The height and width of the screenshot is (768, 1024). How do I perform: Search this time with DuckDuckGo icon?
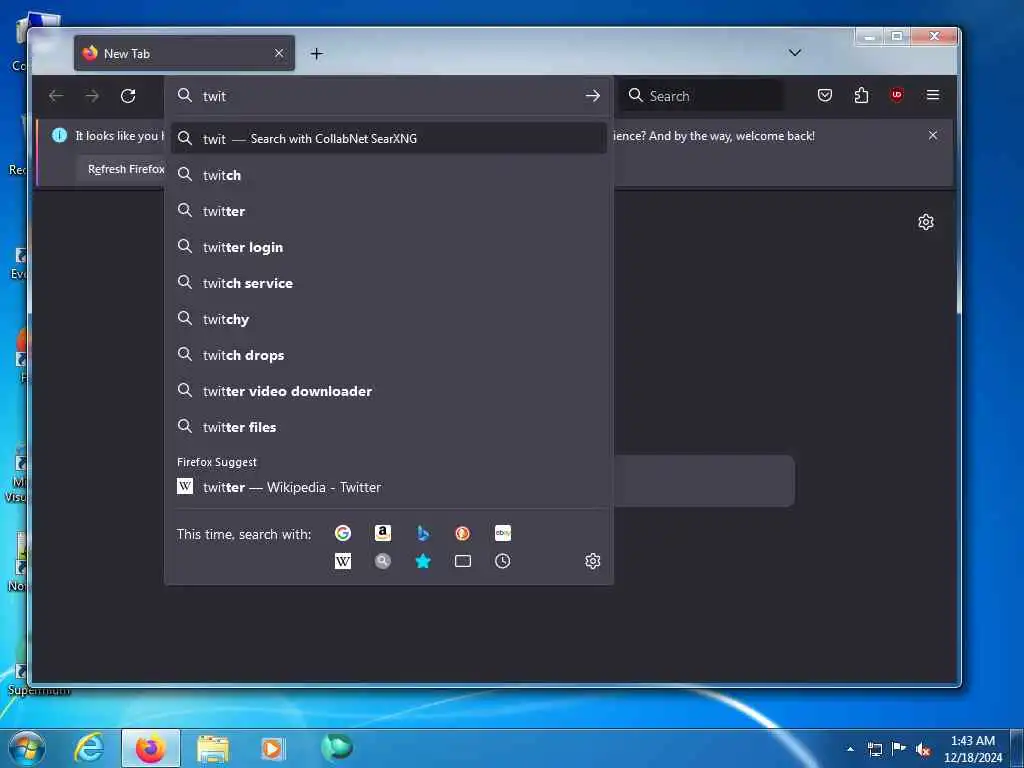[462, 533]
